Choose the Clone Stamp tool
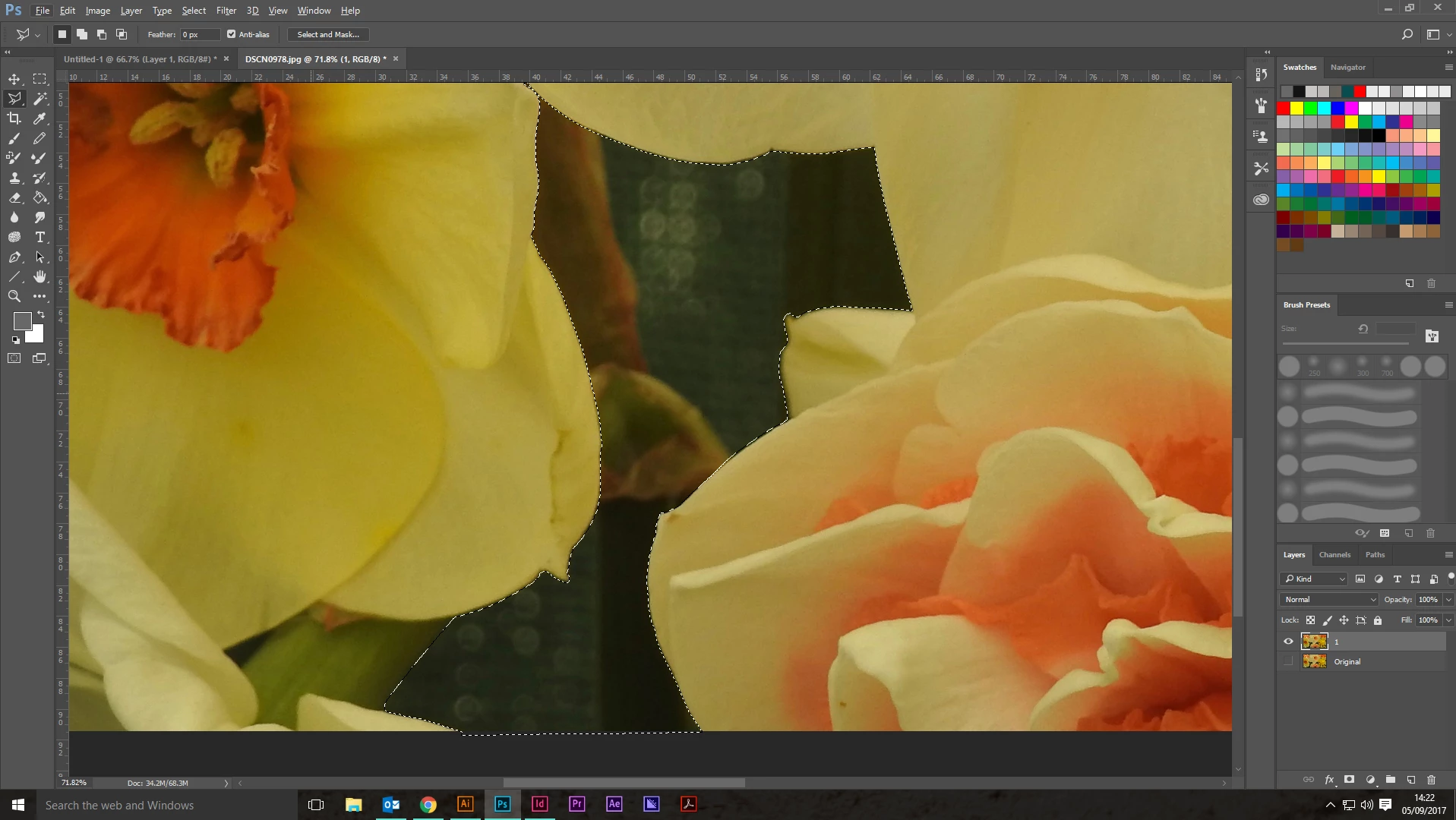This screenshot has width=1456, height=820. tap(14, 178)
